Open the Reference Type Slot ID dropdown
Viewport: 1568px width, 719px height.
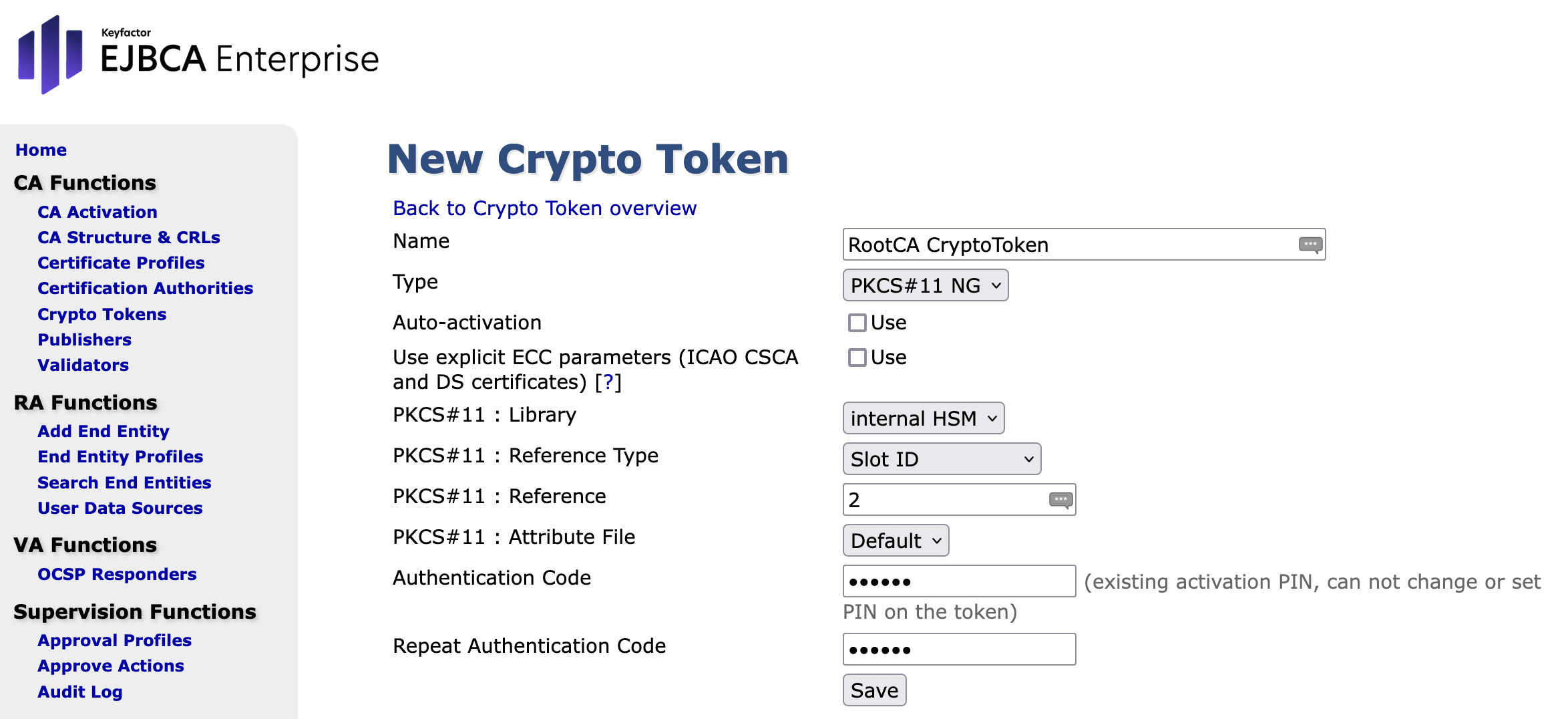pos(941,459)
